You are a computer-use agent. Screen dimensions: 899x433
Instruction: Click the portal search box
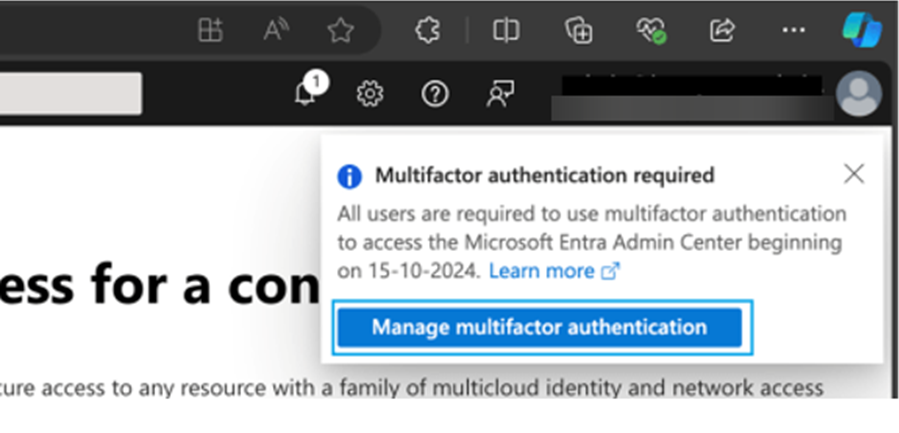click(70, 93)
